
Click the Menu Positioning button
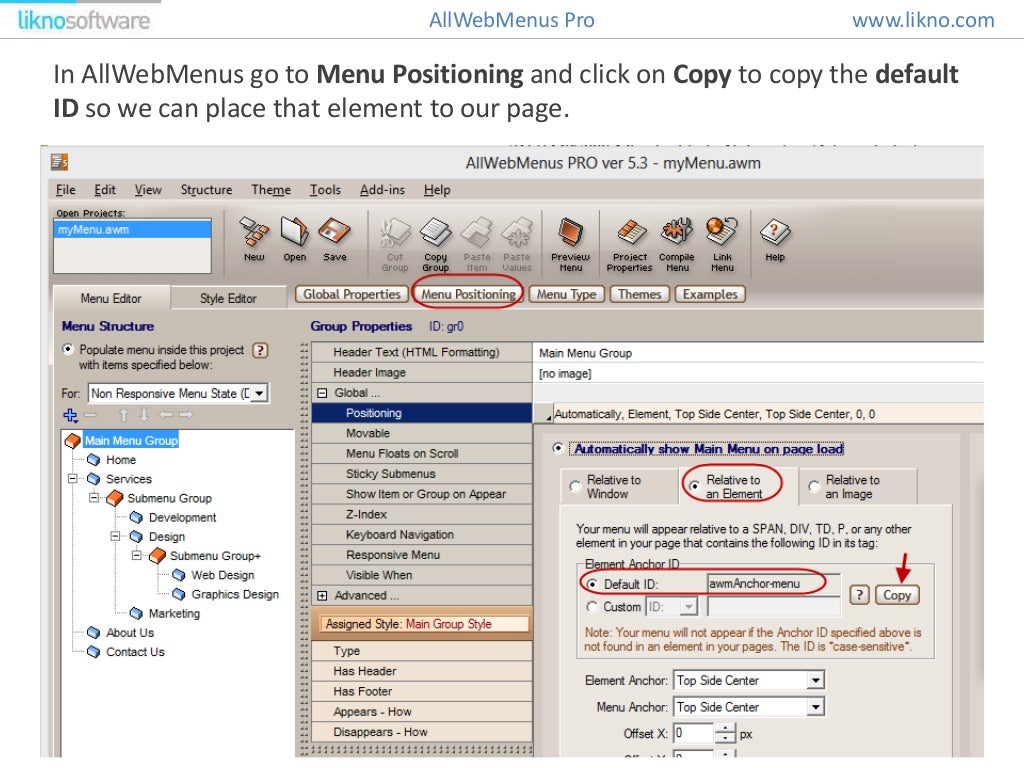[x=468, y=295]
